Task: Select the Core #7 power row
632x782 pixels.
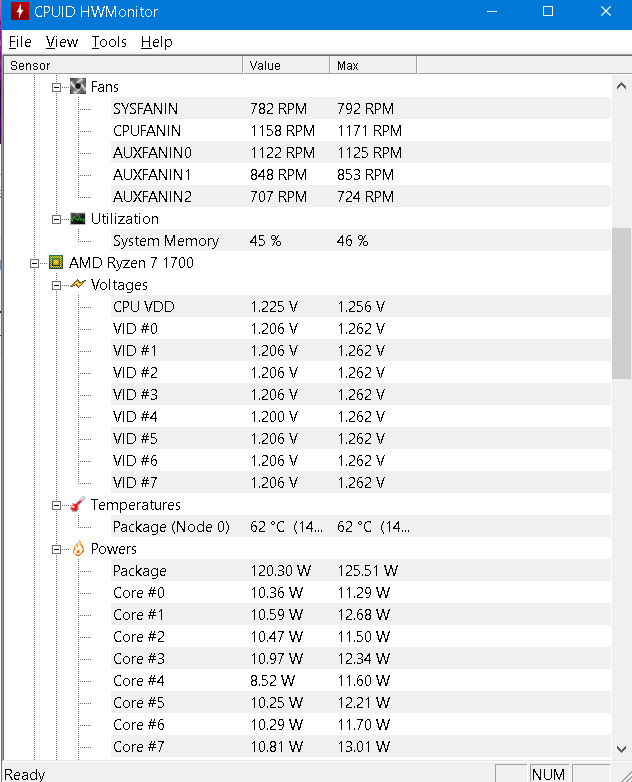Action: pyautogui.click(x=361, y=746)
